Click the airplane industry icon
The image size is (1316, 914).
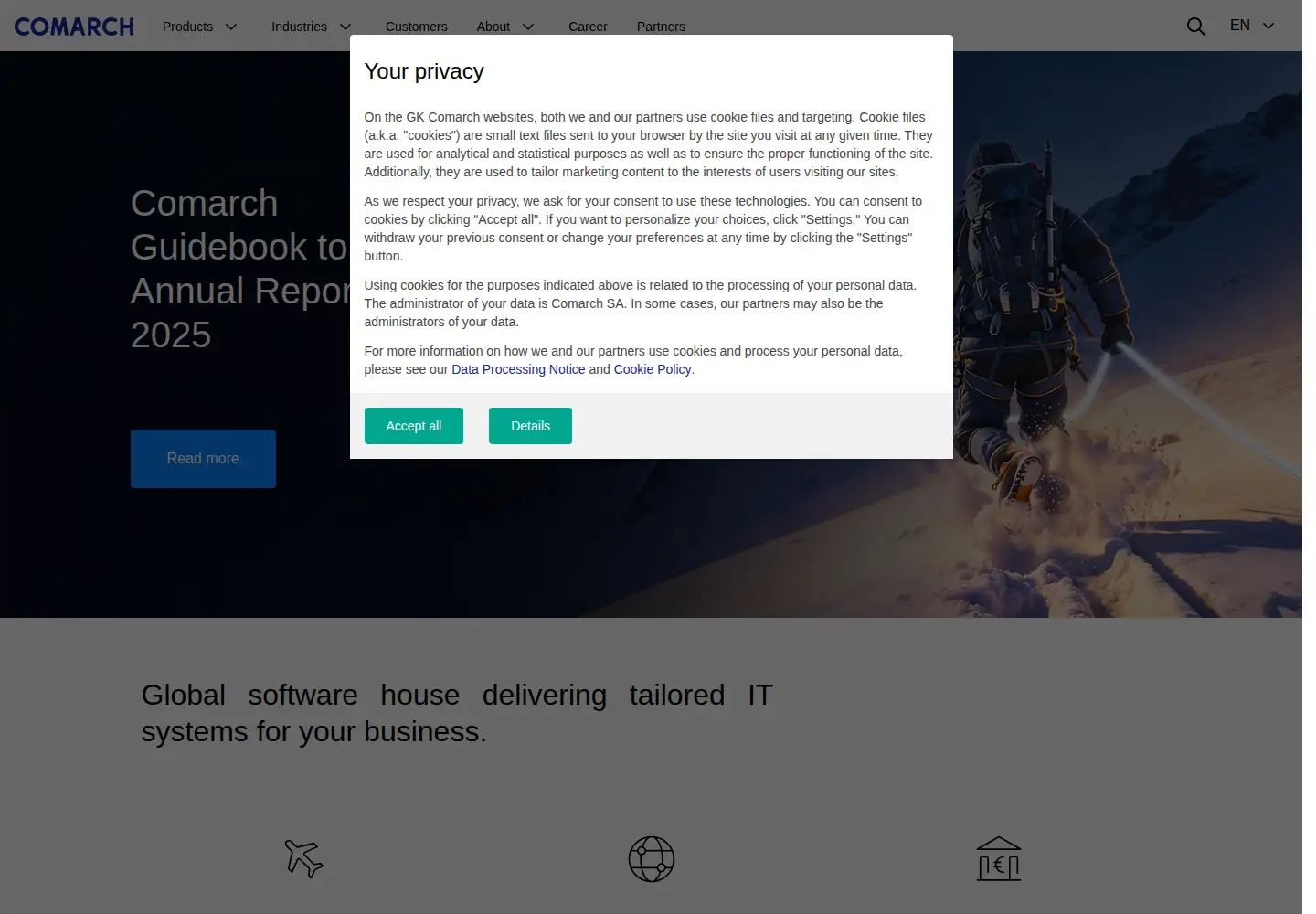303,859
